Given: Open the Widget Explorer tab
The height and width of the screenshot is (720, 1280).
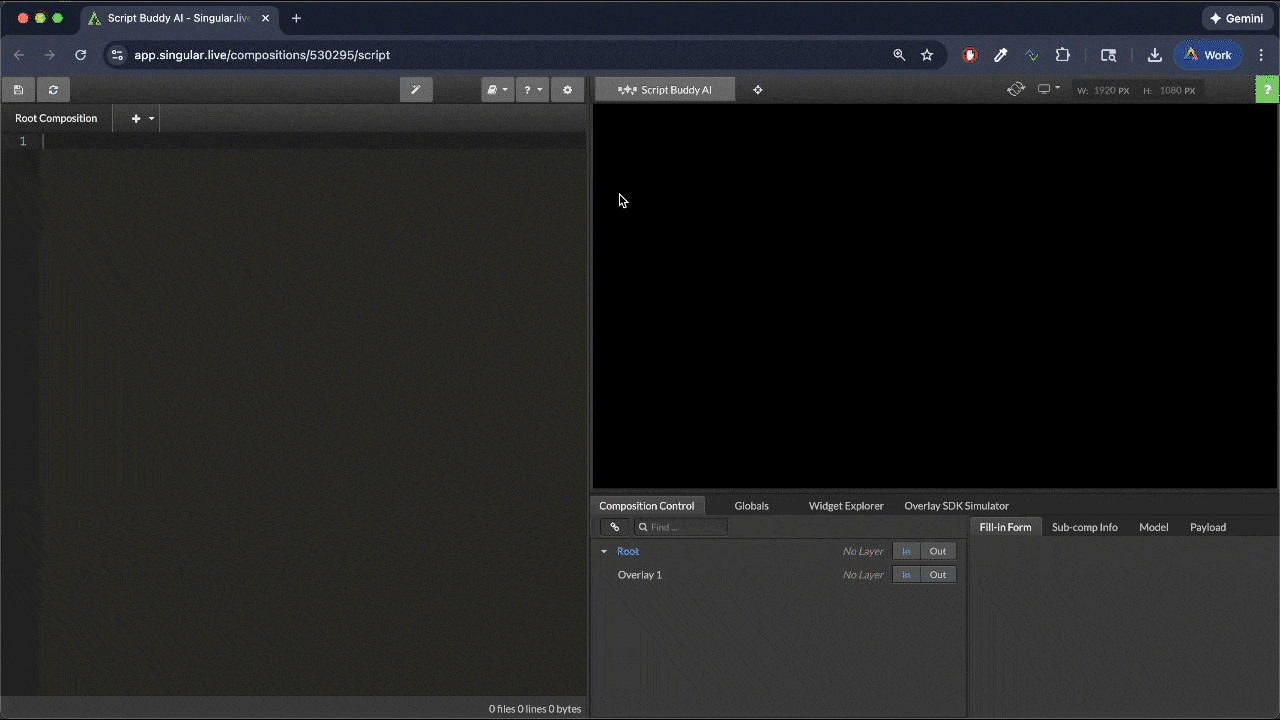Looking at the screenshot, I should [x=846, y=506].
